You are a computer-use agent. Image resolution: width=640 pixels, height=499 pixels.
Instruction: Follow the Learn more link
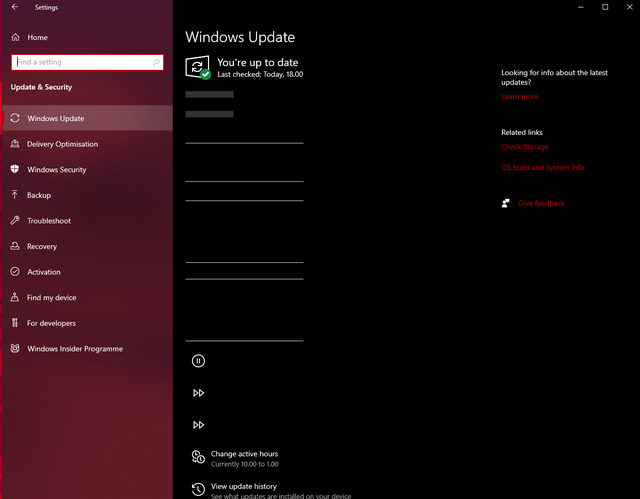click(520, 97)
